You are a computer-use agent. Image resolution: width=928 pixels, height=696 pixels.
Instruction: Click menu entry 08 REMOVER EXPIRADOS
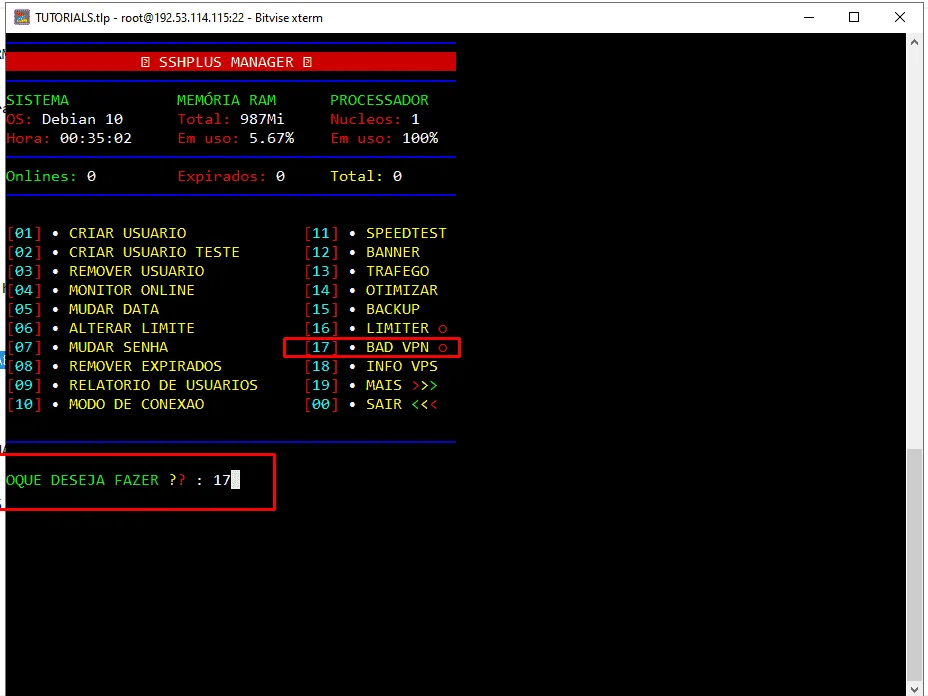(115, 366)
